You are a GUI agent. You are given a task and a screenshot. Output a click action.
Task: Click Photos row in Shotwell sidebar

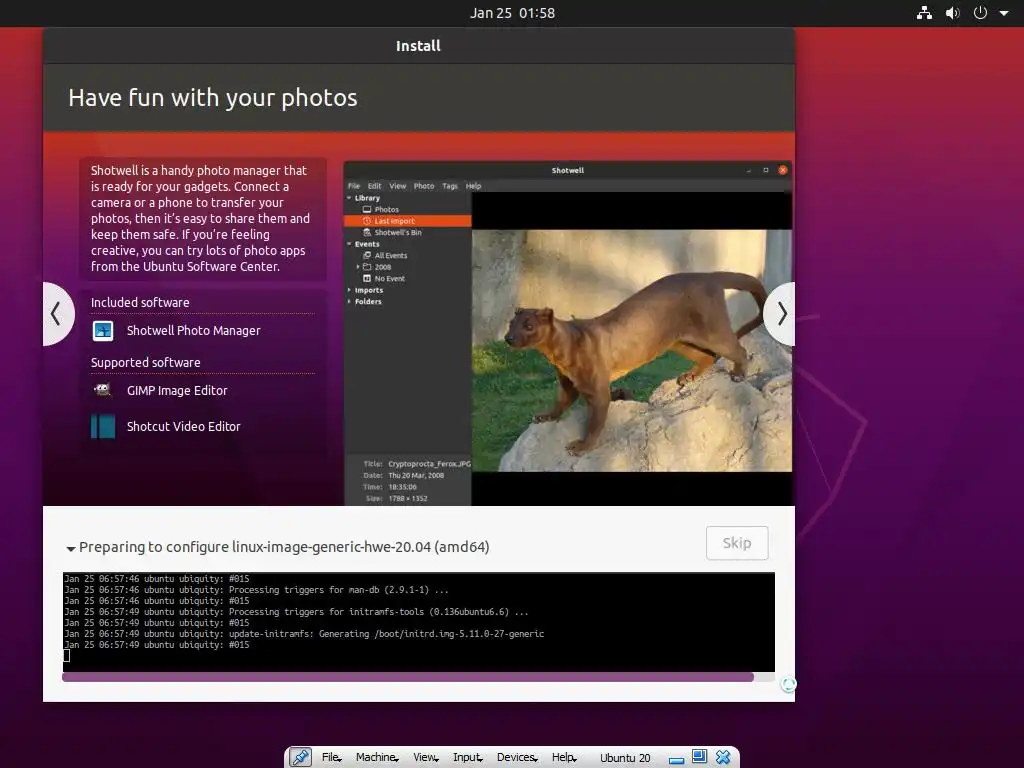point(408,210)
